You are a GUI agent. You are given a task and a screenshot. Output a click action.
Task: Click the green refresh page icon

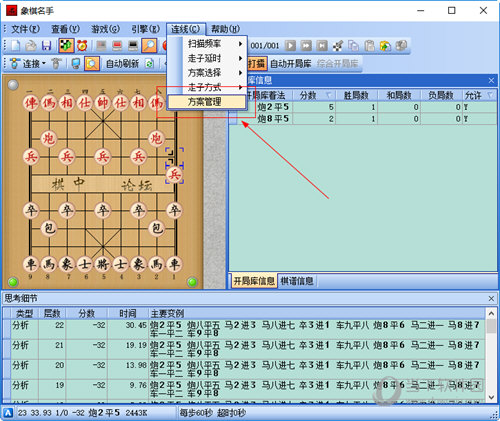click(x=150, y=63)
